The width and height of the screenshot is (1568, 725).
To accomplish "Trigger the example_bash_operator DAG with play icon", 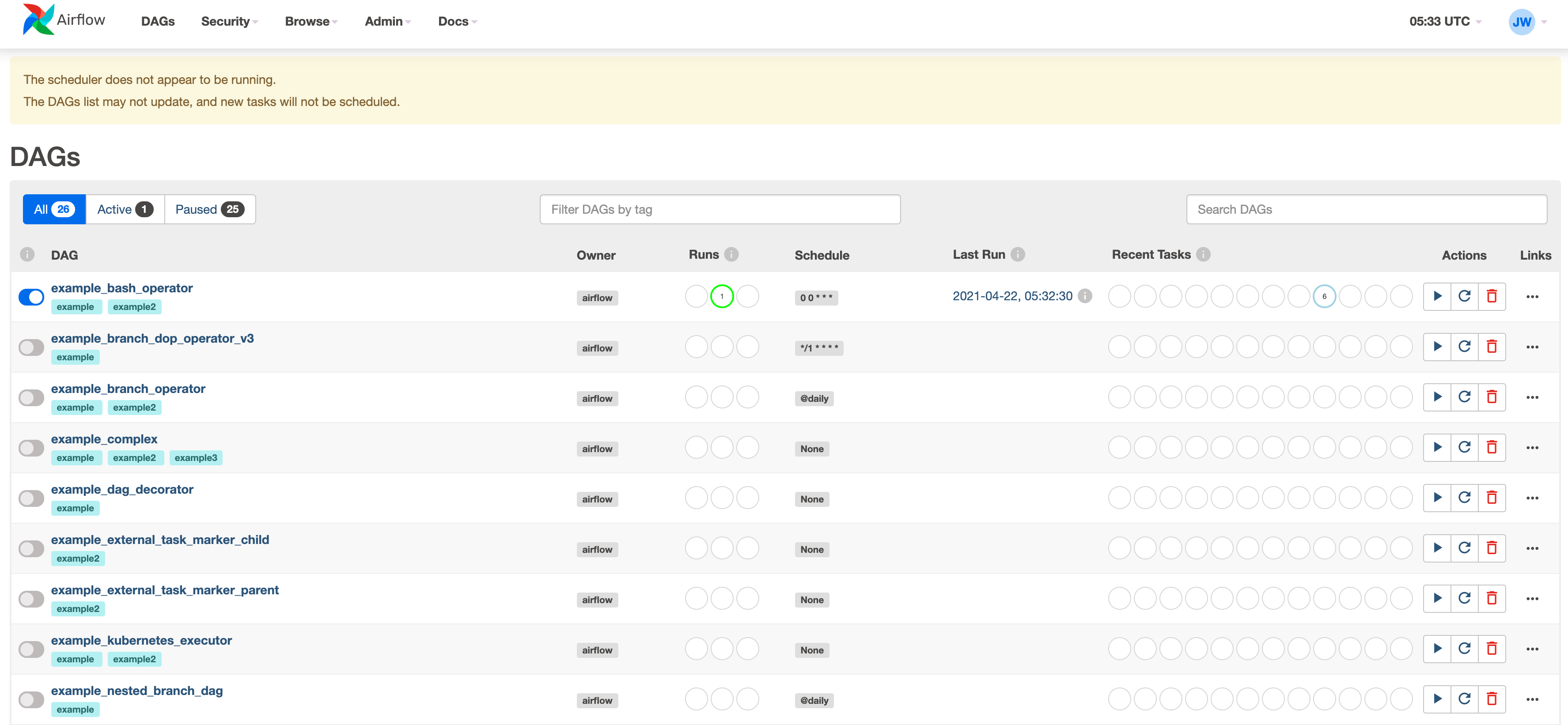I will tap(1437, 296).
